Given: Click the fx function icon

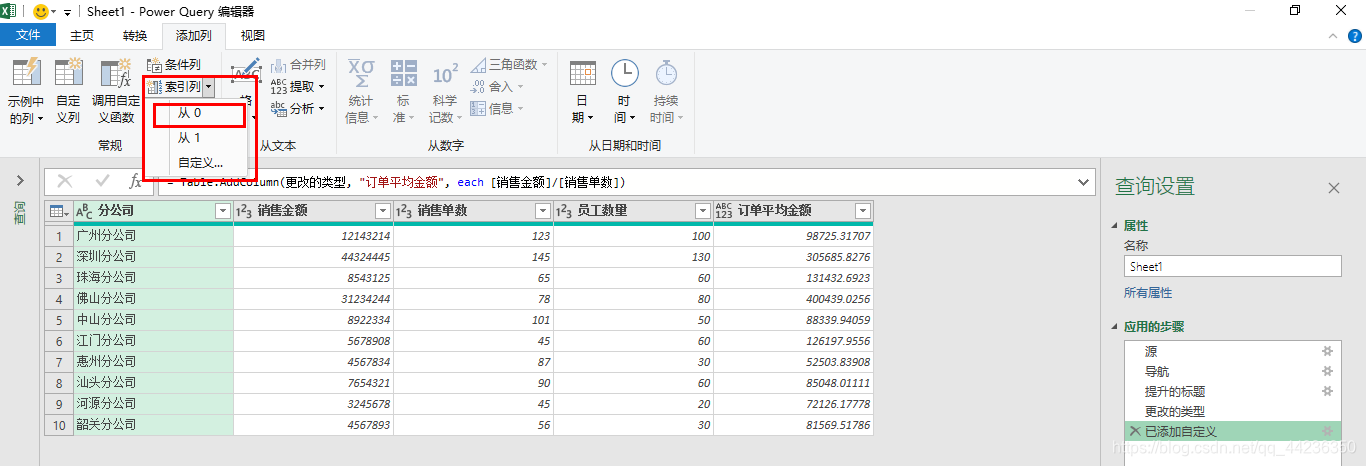Looking at the screenshot, I should pyautogui.click(x=135, y=182).
